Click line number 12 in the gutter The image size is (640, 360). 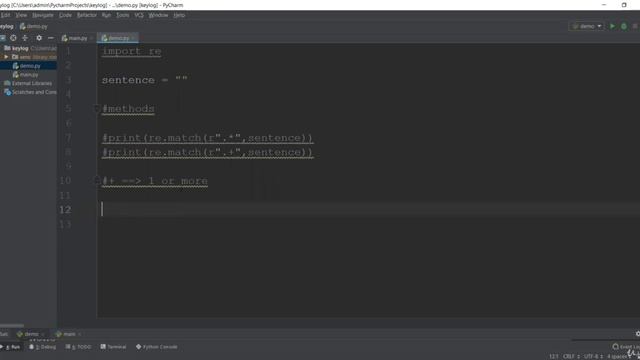pyautogui.click(x=65, y=210)
